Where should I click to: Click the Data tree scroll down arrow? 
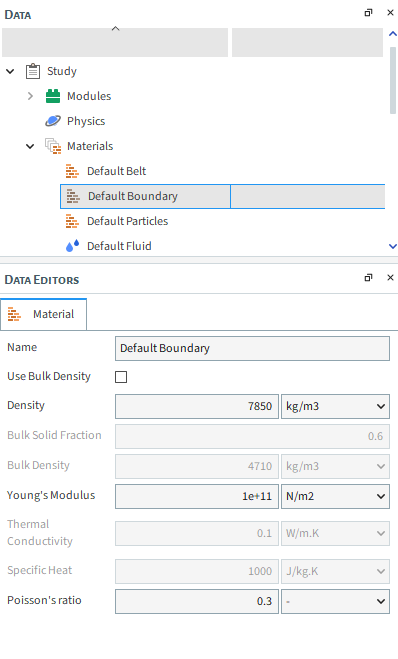(x=393, y=246)
